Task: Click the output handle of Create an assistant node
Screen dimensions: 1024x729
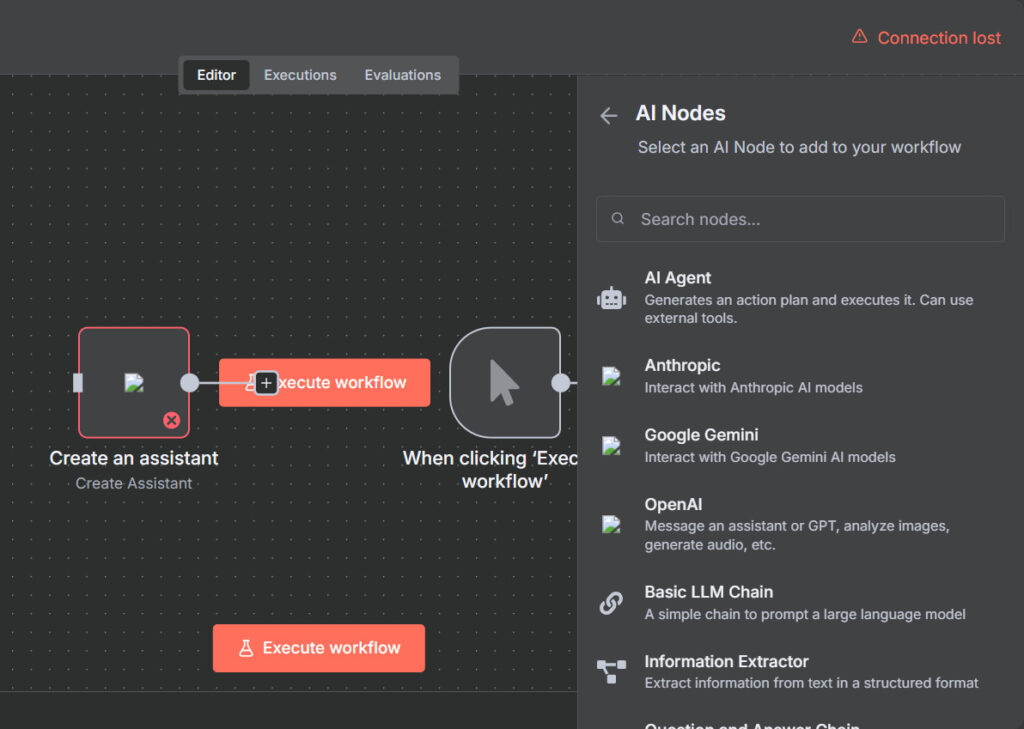Action: point(189,383)
